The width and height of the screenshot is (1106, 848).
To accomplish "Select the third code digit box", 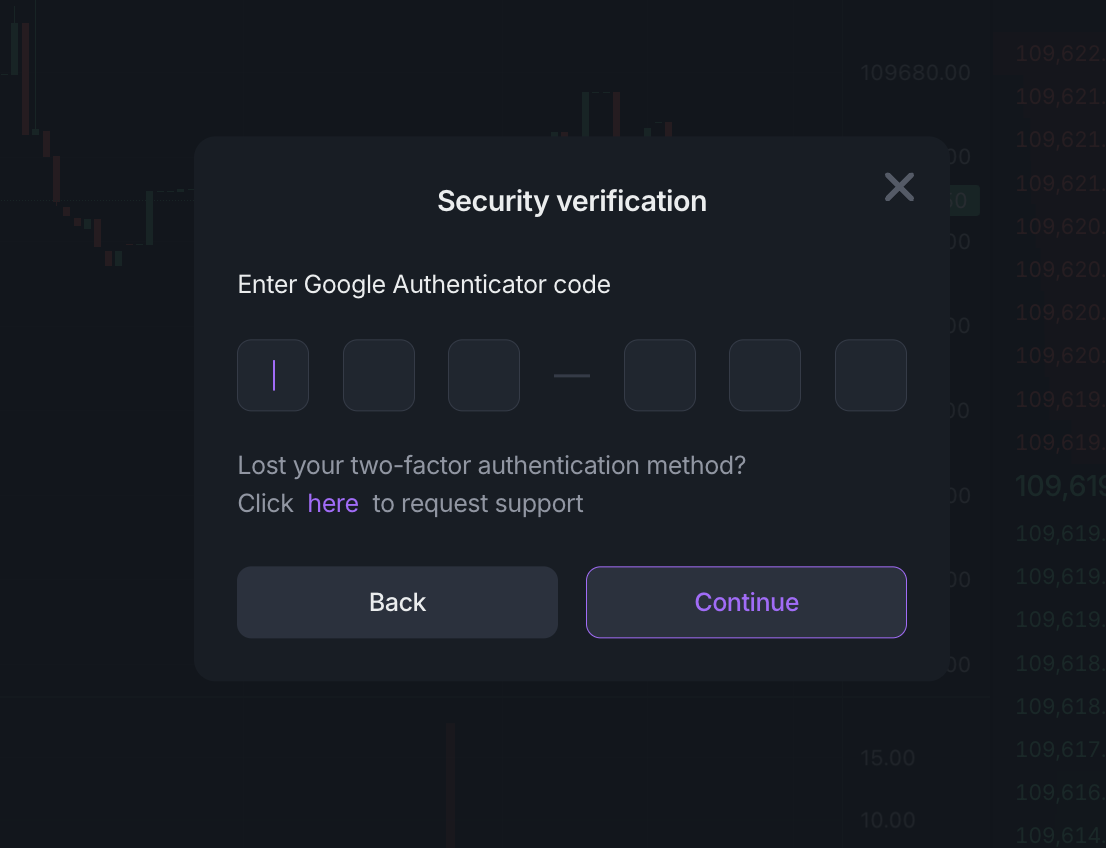I will point(484,375).
